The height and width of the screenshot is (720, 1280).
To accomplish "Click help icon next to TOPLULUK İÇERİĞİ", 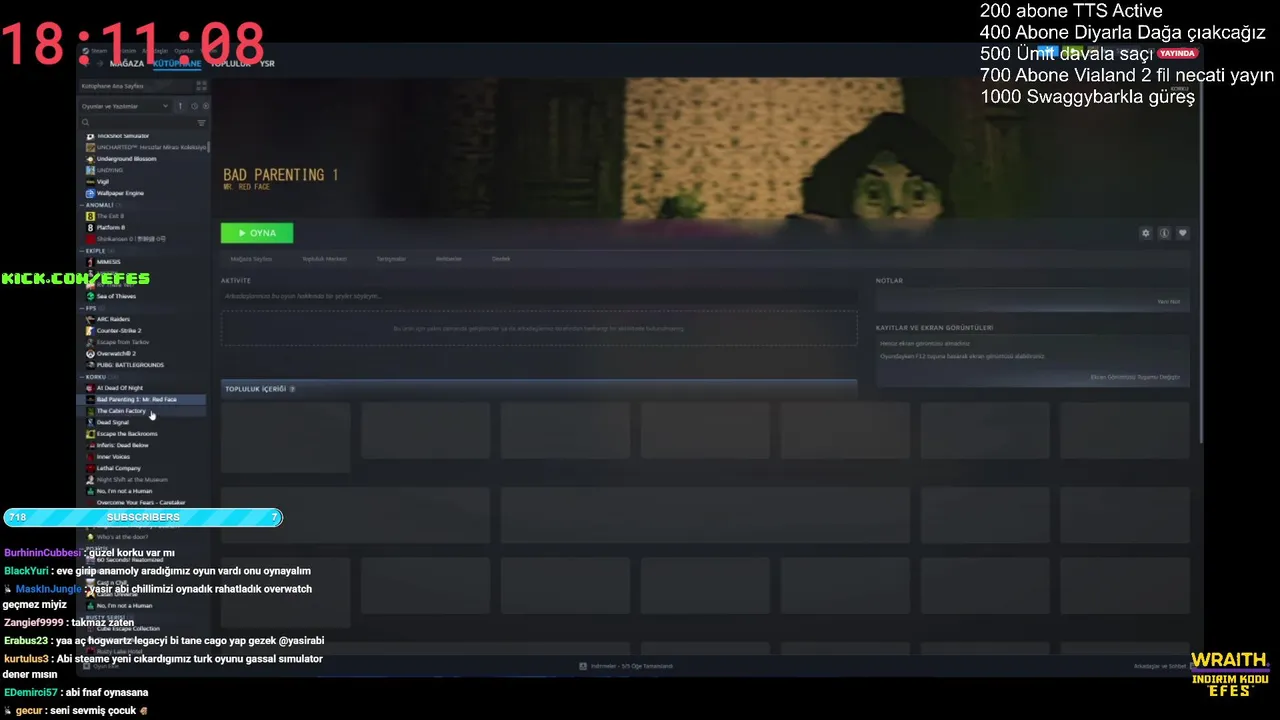I will click(292, 389).
